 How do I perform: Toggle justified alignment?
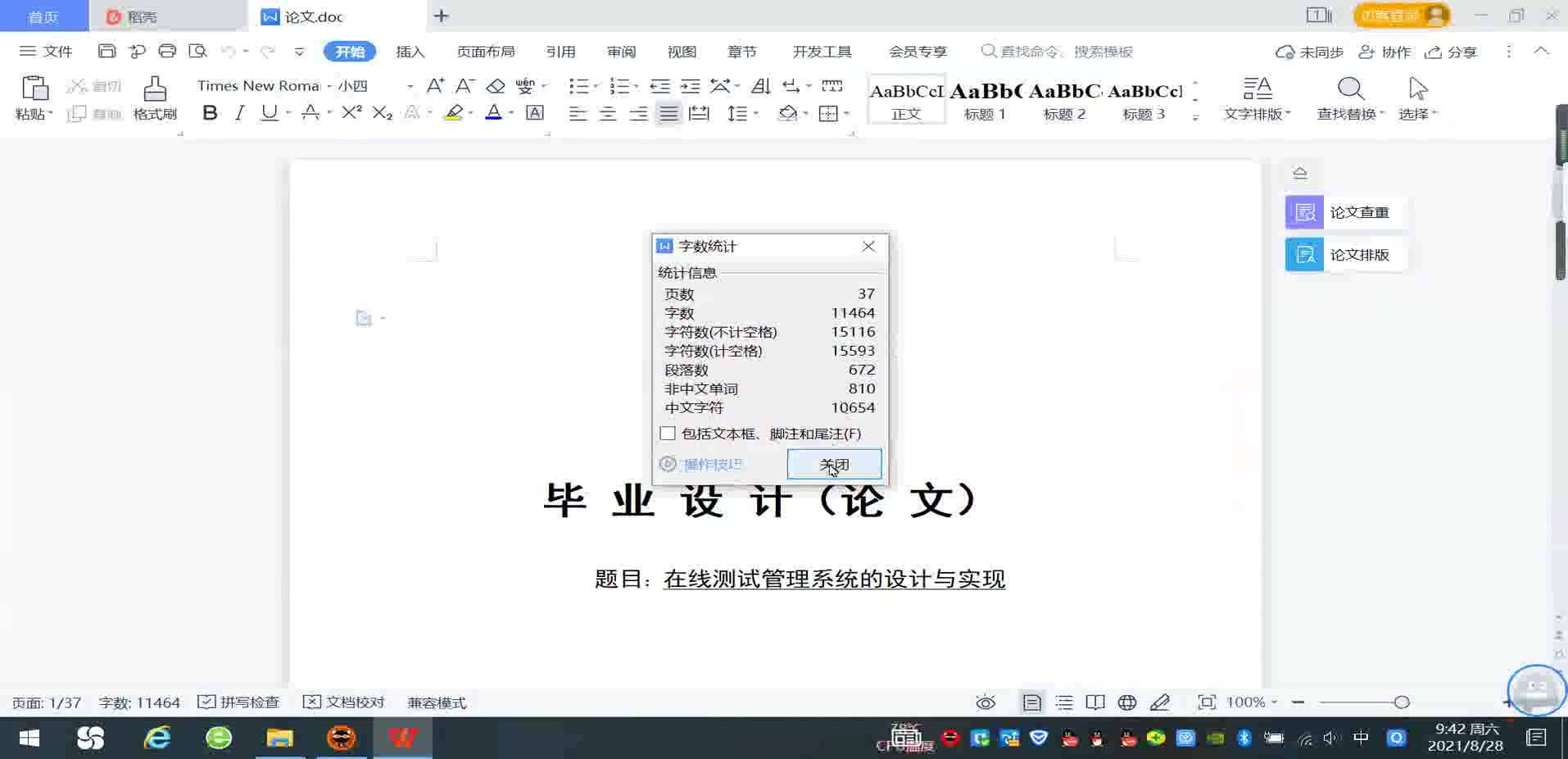click(668, 113)
